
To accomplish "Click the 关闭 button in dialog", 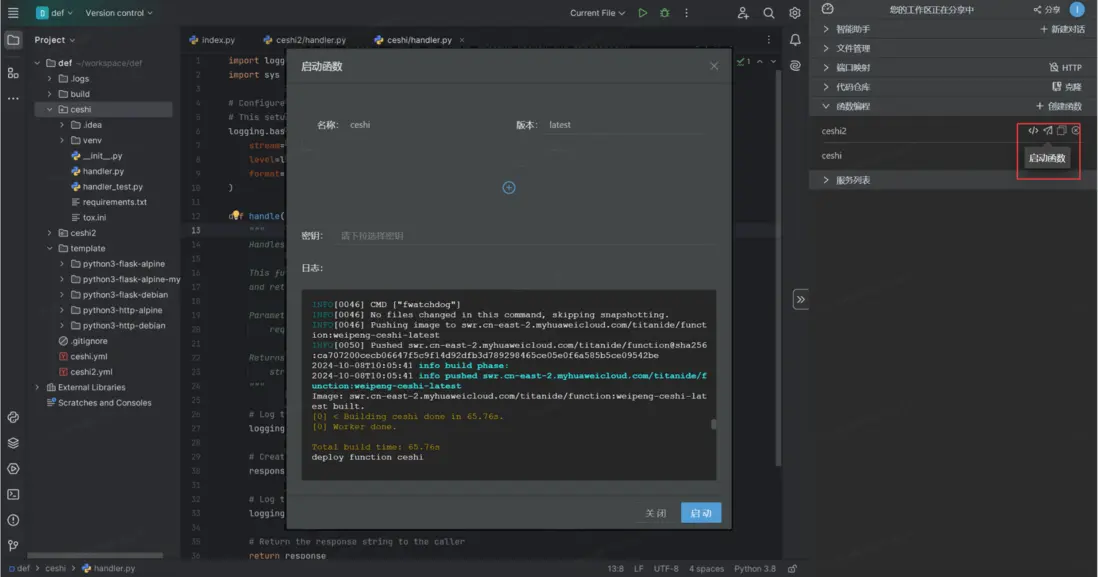I will tap(655, 513).
